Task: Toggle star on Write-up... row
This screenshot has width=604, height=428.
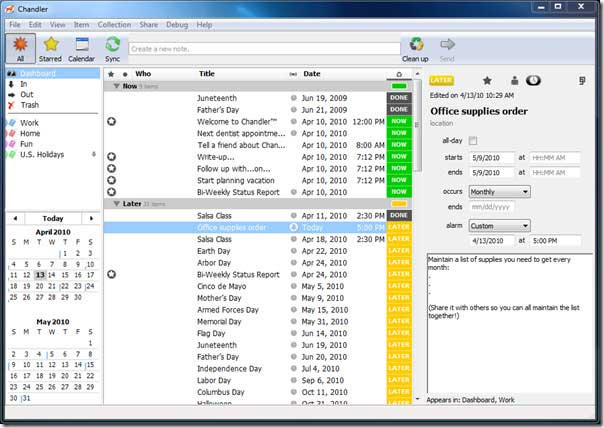Action: point(111,157)
